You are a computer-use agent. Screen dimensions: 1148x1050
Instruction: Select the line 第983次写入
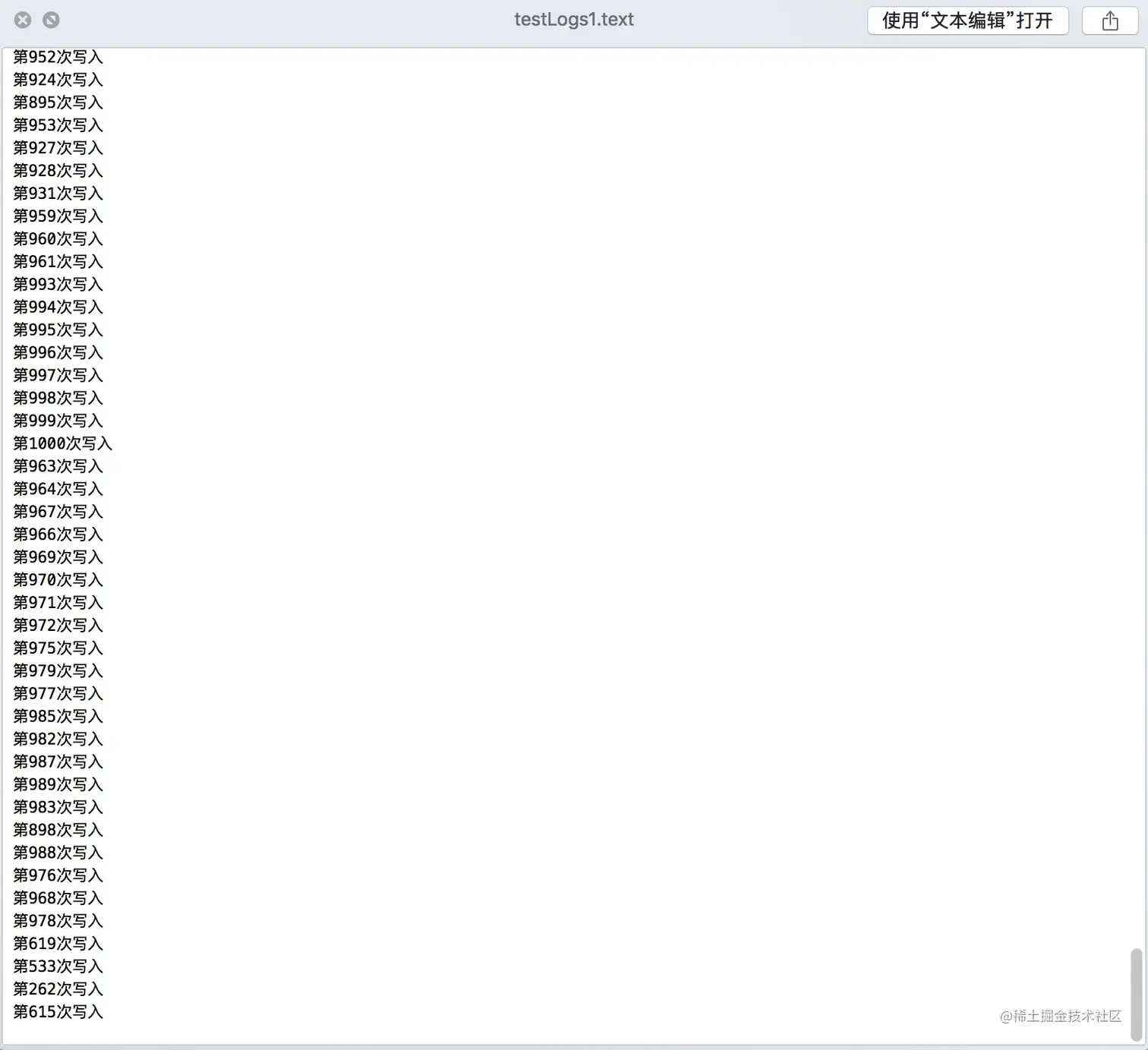(x=58, y=808)
